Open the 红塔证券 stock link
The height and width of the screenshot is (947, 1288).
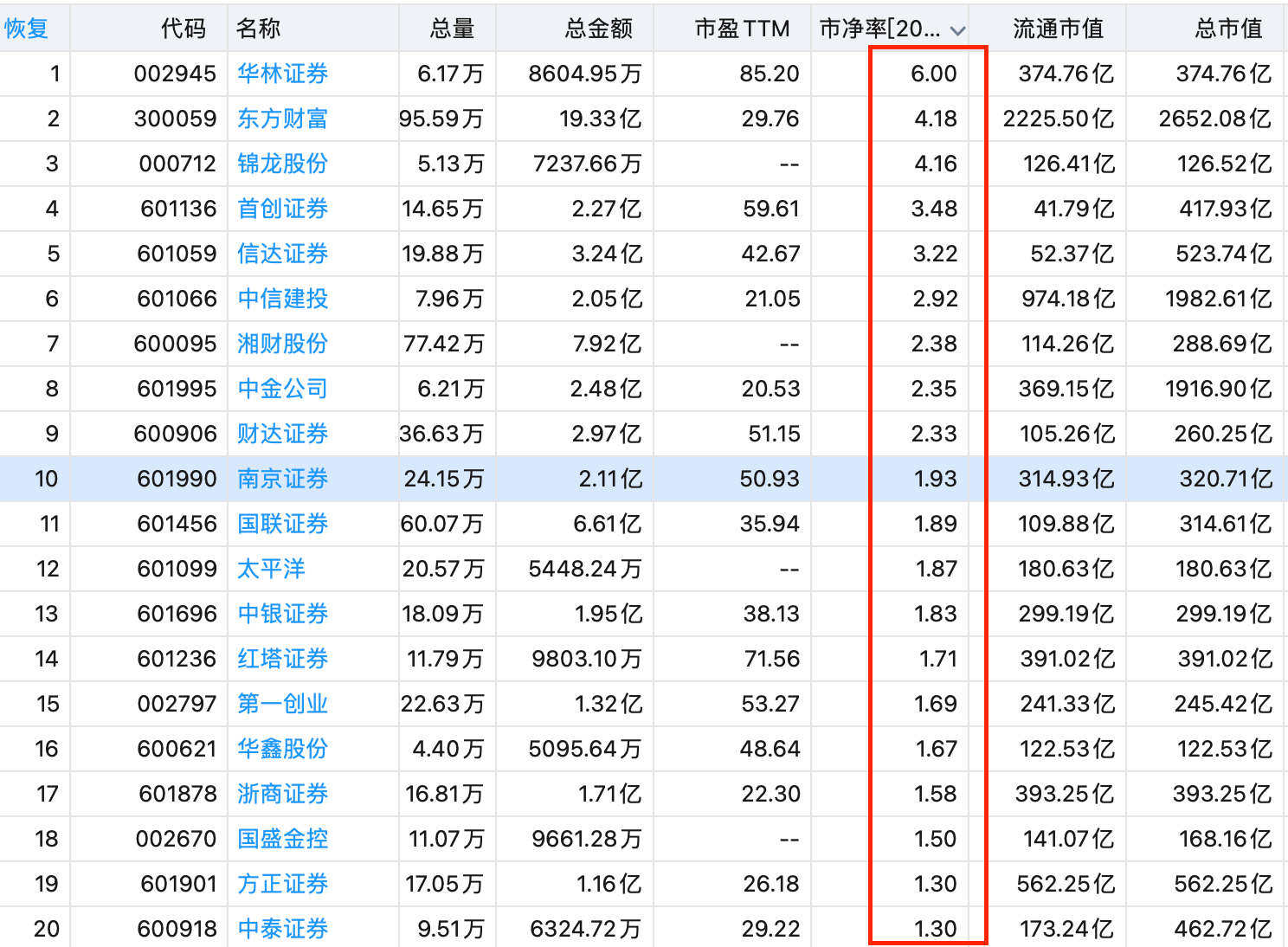283,659
